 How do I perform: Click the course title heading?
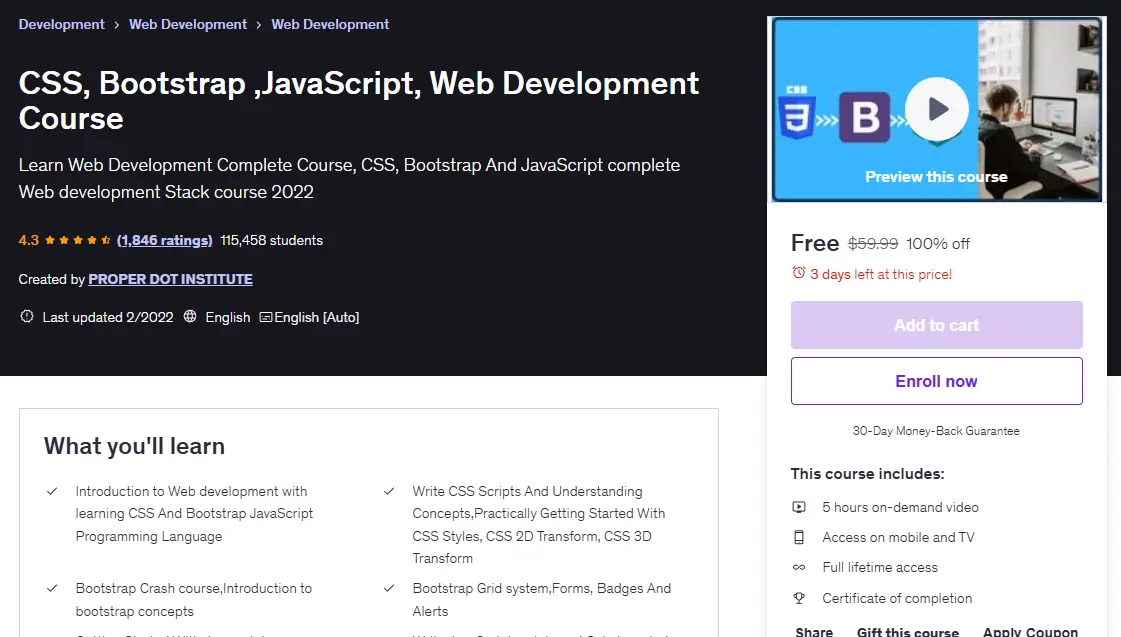[x=359, y=100]
